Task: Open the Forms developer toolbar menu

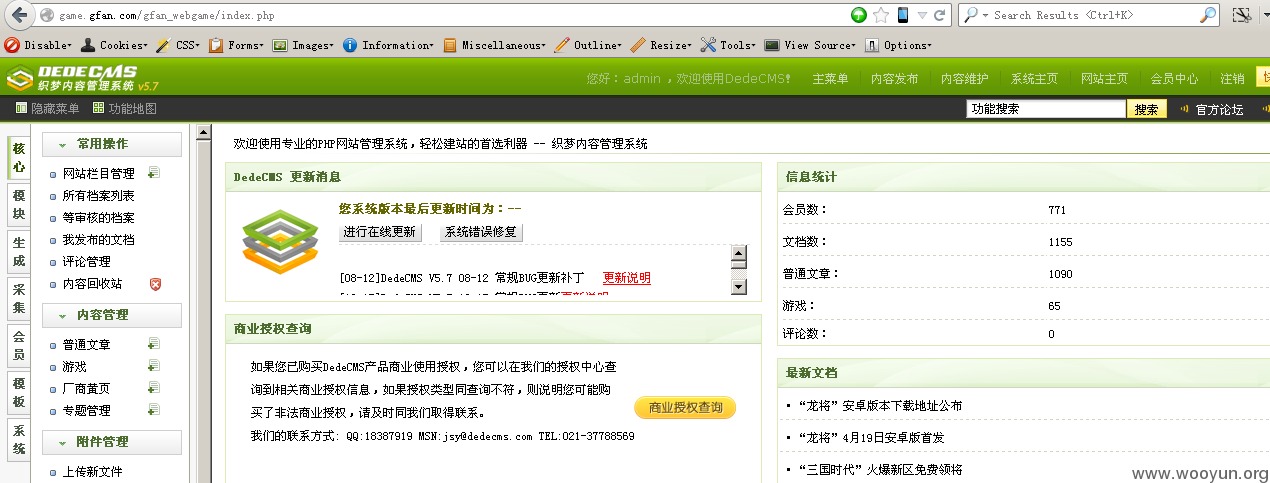Action: pos(236,45)
